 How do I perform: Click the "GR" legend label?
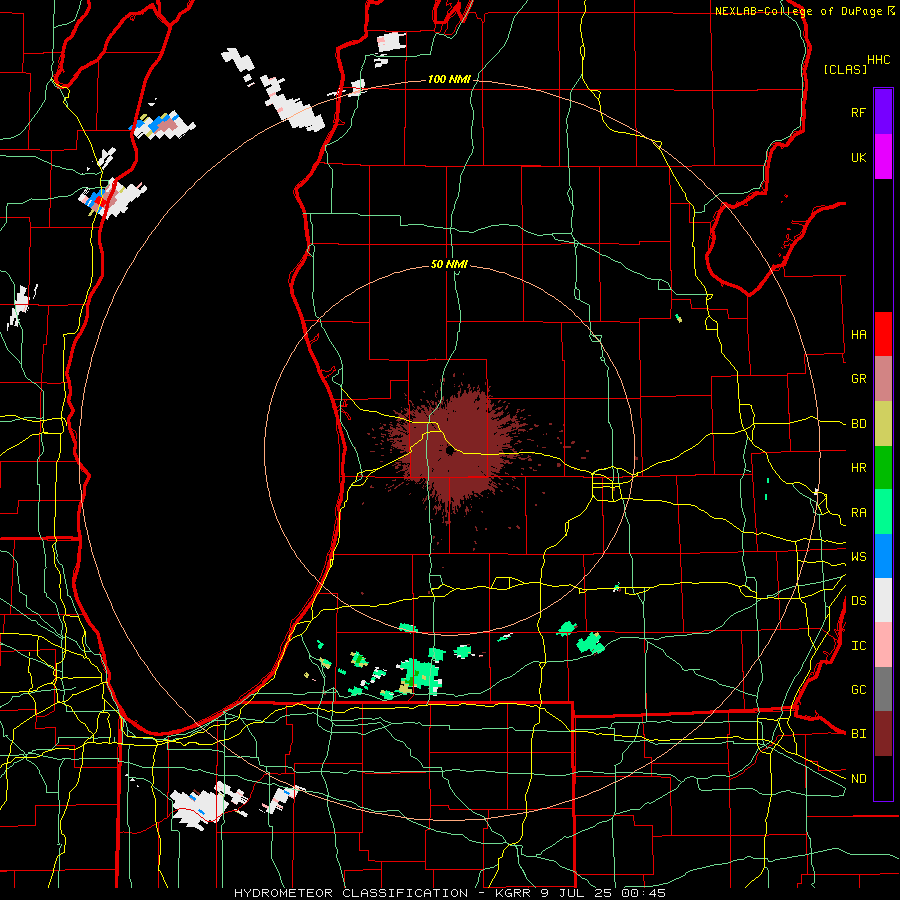858,379
